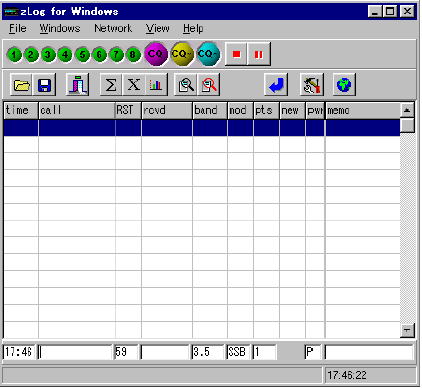Click the RST field showing 59
This screenshot has height=388, width=422.
coord(126,352)
